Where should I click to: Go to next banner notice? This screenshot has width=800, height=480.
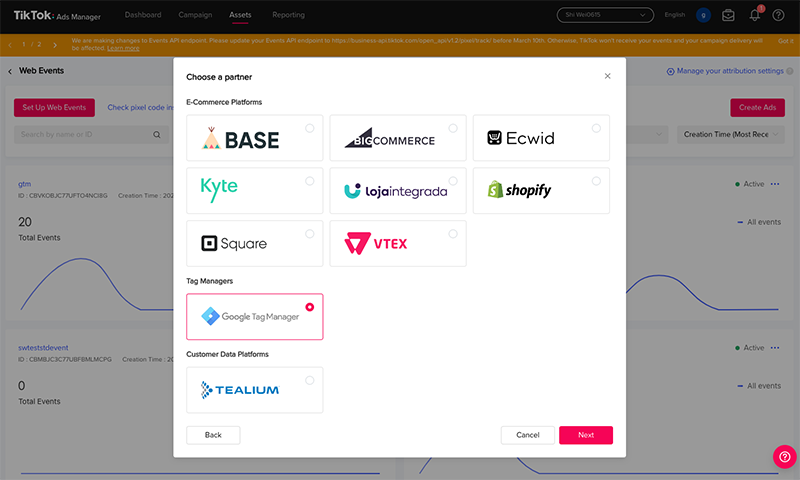point(55,45)
